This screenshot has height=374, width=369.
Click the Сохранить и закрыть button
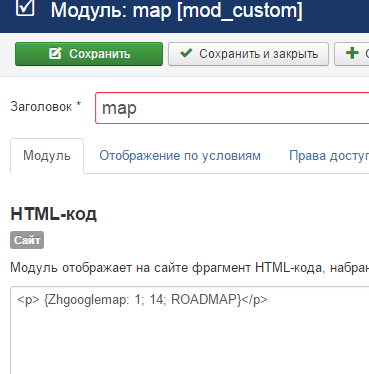coord(249,54)
